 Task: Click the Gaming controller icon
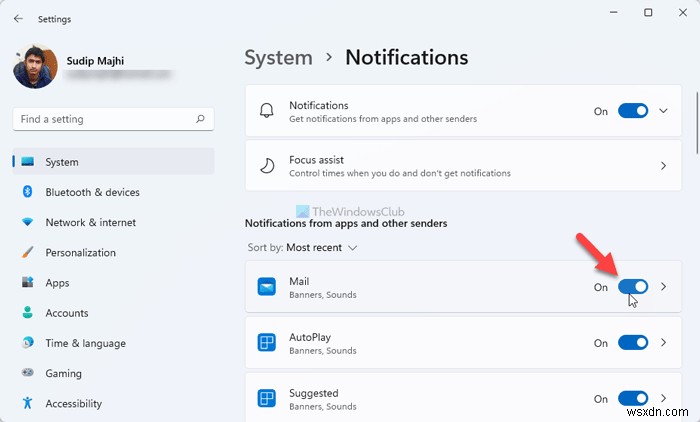click(28, 372)
